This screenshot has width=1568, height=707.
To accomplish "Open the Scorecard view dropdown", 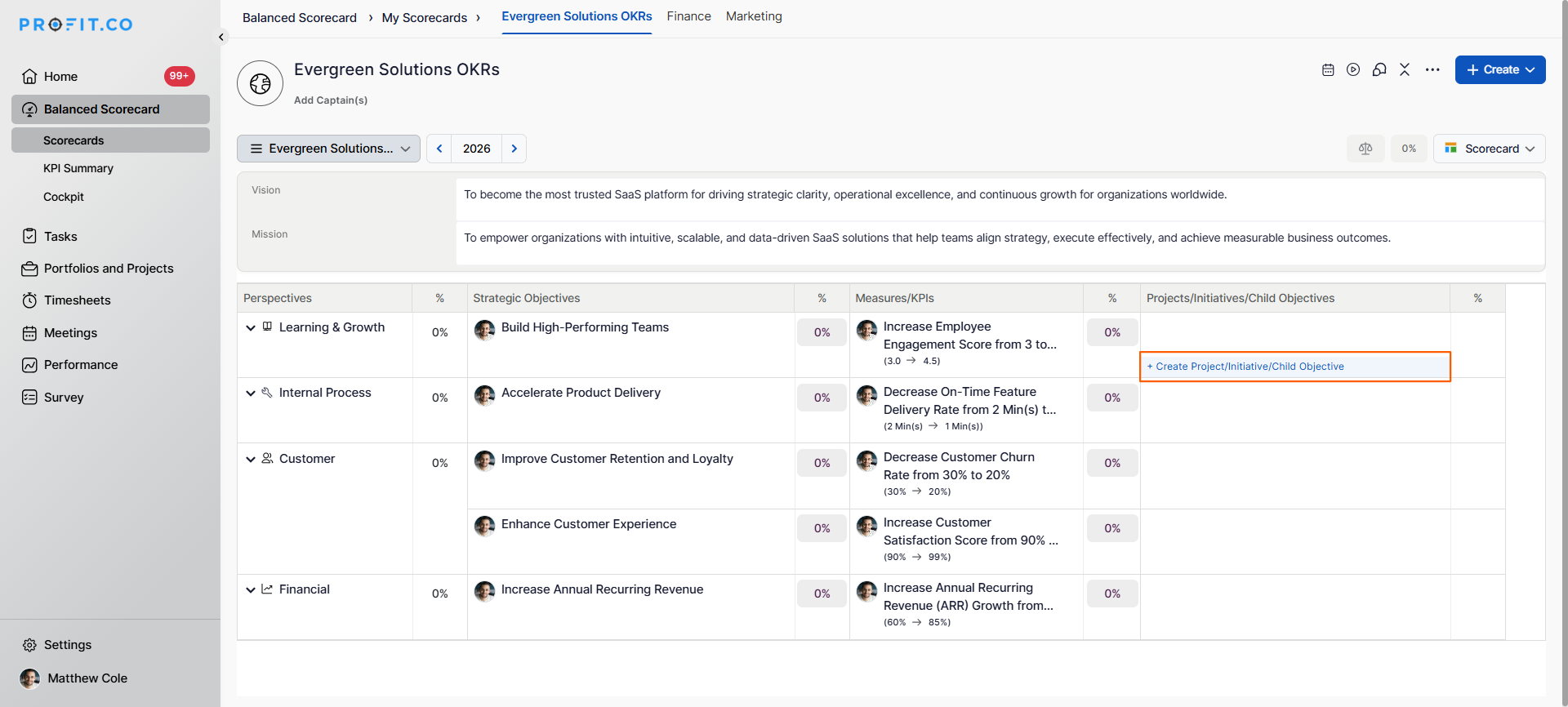I will (1490, 149).
